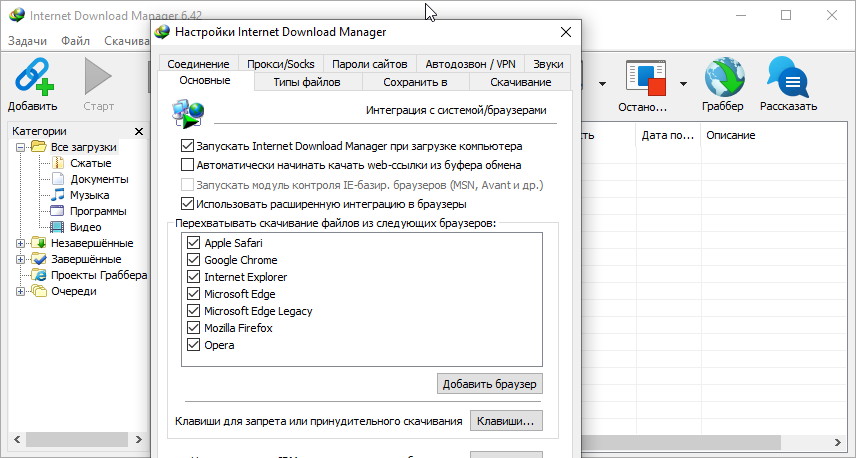Switch to Пароли сайтов tab

click(370, 64)
